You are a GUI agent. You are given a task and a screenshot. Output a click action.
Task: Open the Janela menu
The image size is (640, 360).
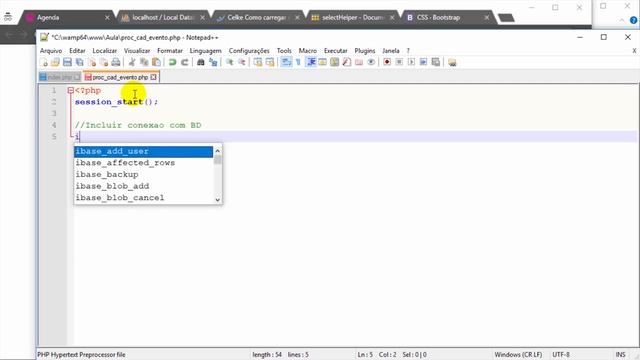(391, 51)
